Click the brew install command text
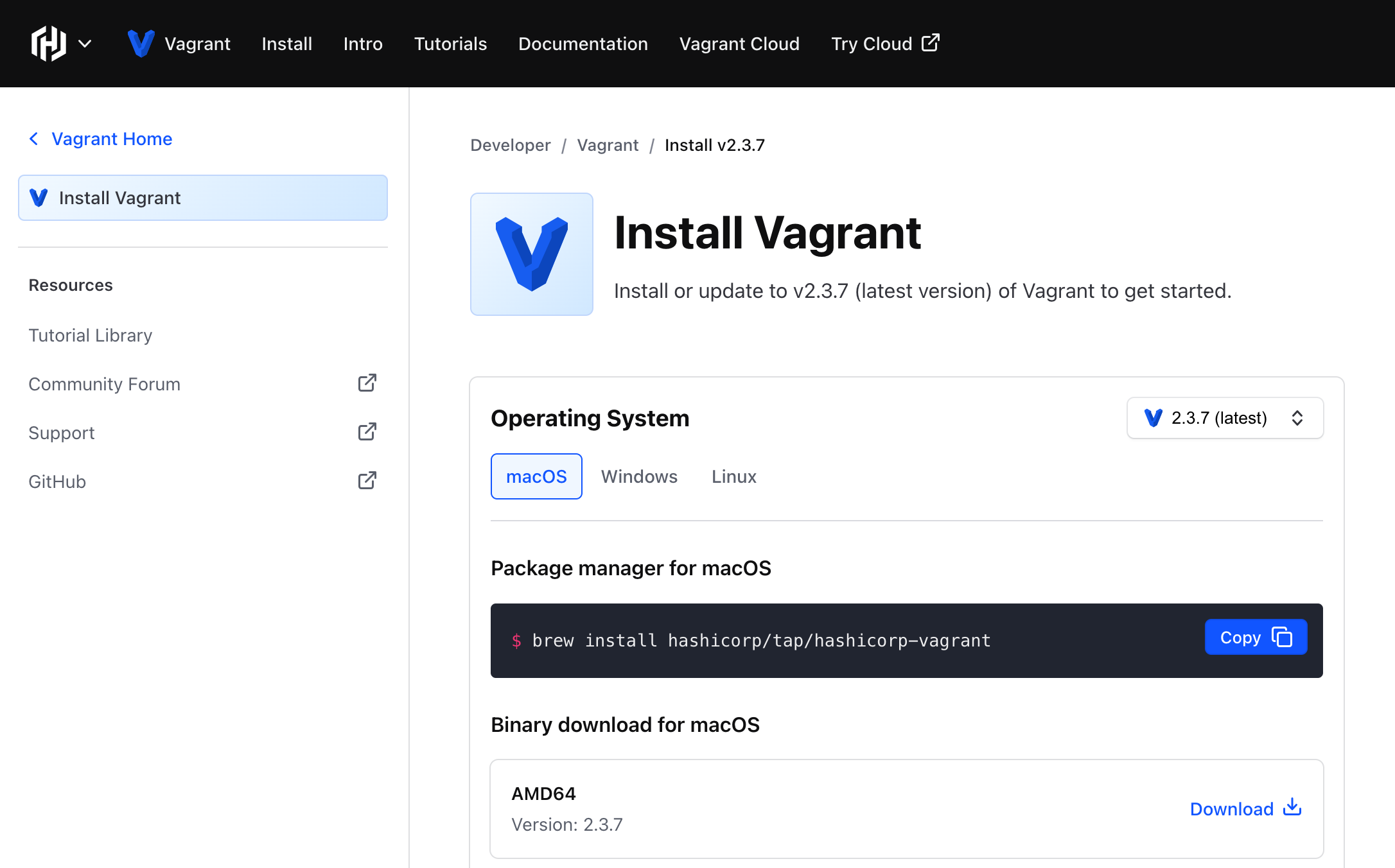This screenshot has height=868, width=1395. pyautogui.click(x=762, y=641)
